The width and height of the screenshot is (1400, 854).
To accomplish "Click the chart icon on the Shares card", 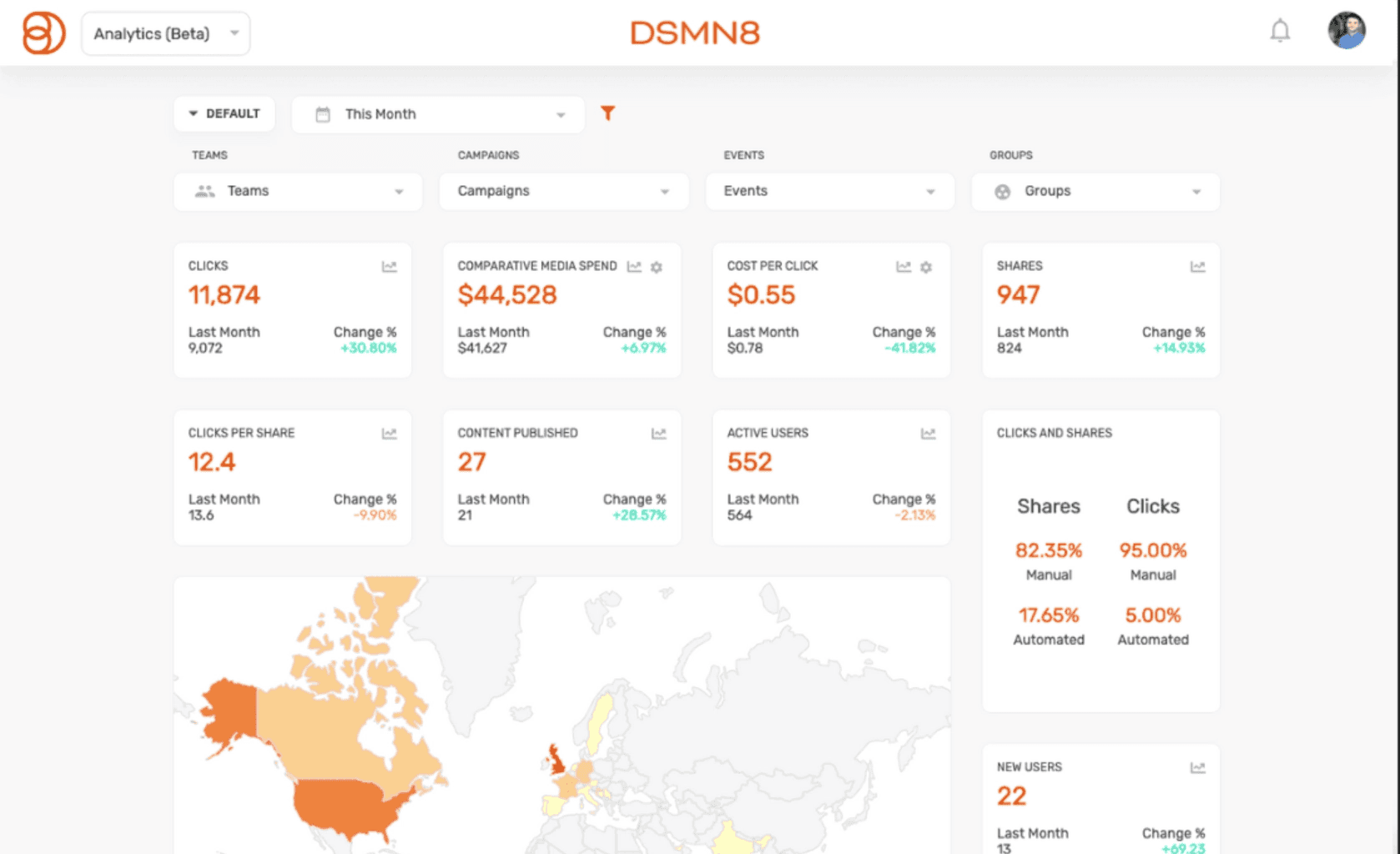I will pyautogui.click(x=1196, y=267).
